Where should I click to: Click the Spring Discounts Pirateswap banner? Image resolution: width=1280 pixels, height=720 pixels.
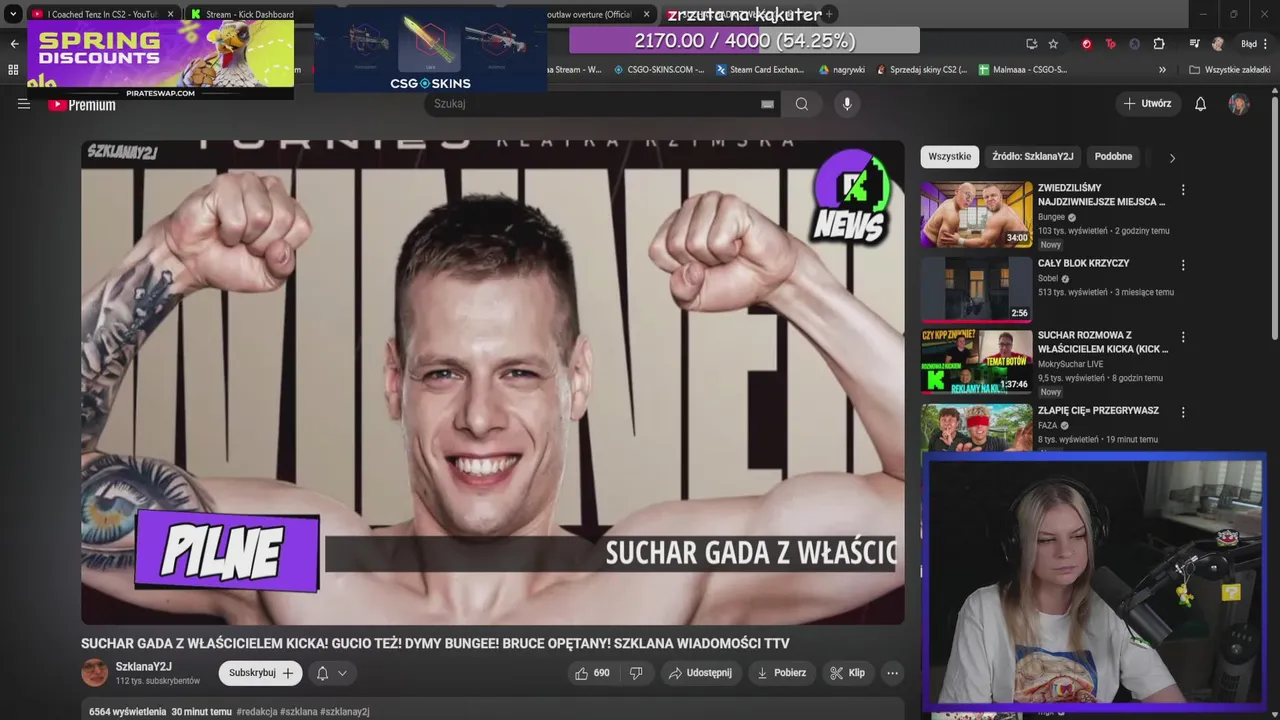pyautogui.click(x=160, y=59)
